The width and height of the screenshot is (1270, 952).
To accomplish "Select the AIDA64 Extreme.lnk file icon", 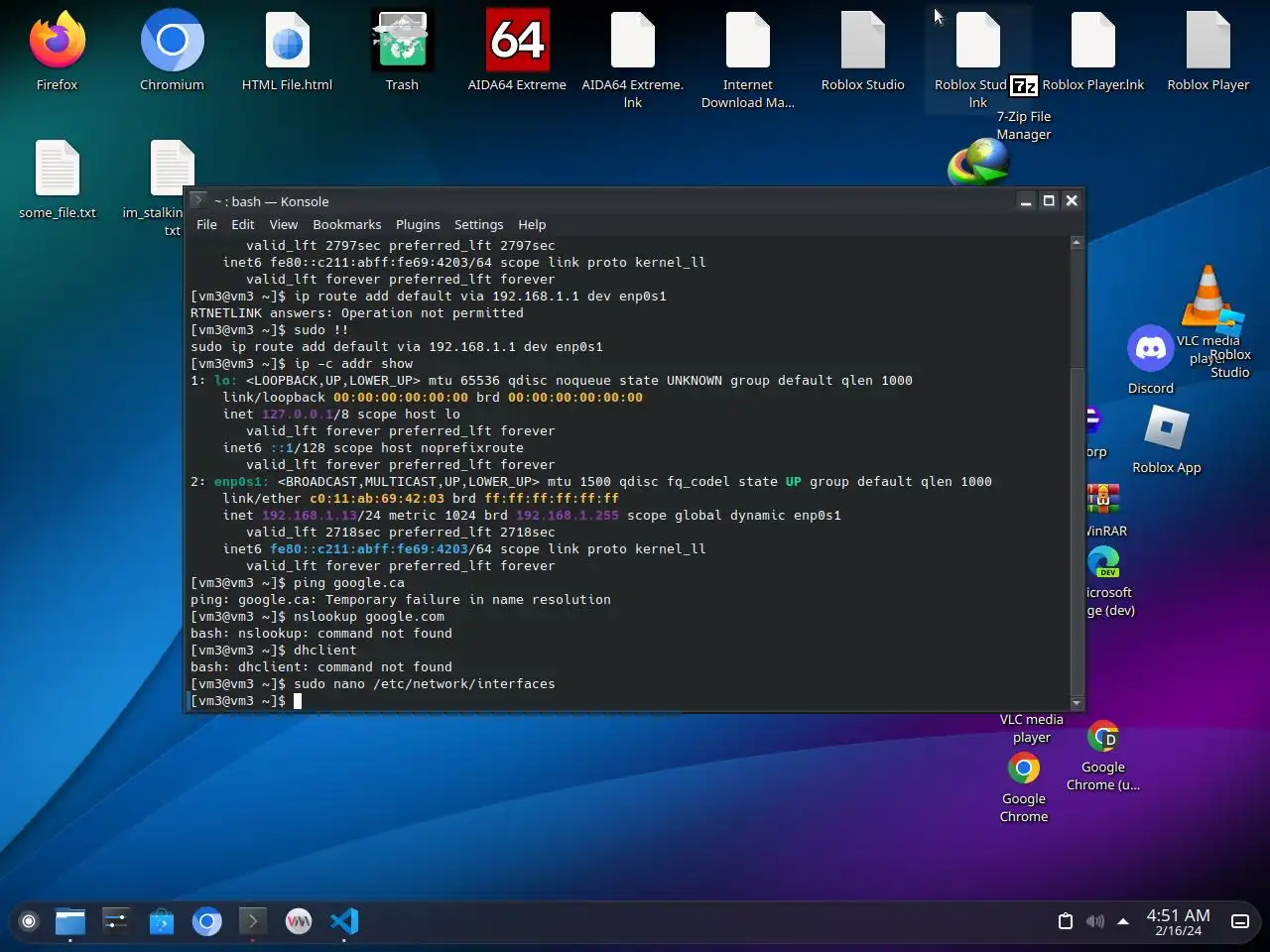I will tap(632, 40).
